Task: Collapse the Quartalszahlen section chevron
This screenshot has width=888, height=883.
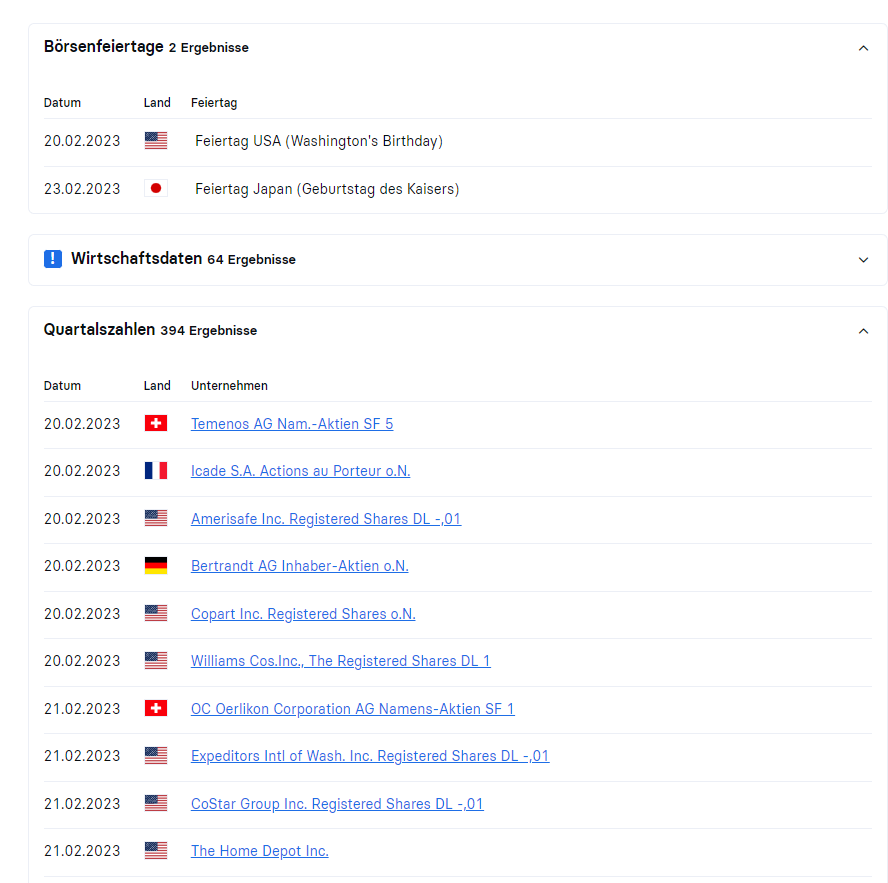Action: pos(863,331)
